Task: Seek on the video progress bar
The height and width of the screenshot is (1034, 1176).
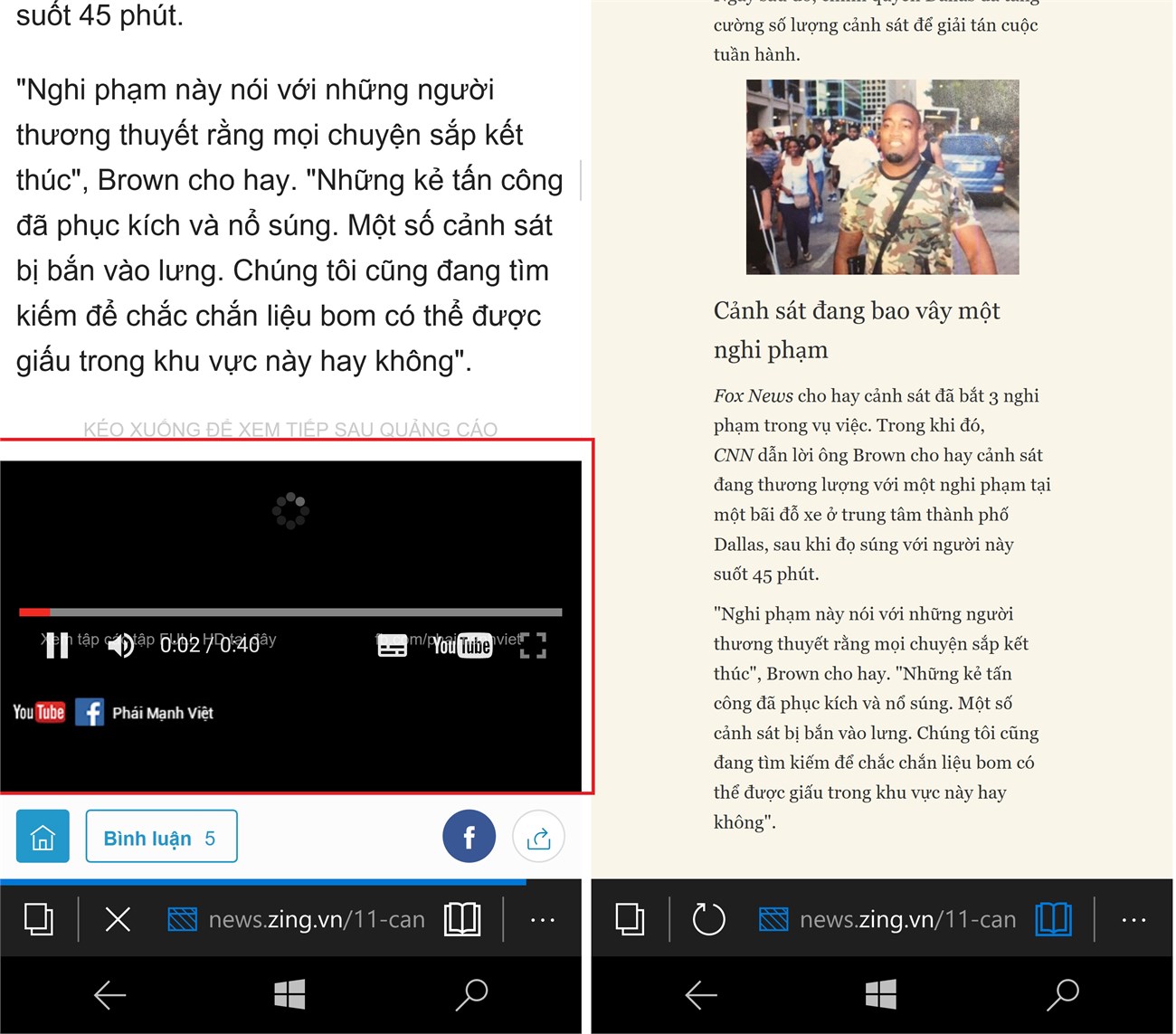Action: coord(289,612)
